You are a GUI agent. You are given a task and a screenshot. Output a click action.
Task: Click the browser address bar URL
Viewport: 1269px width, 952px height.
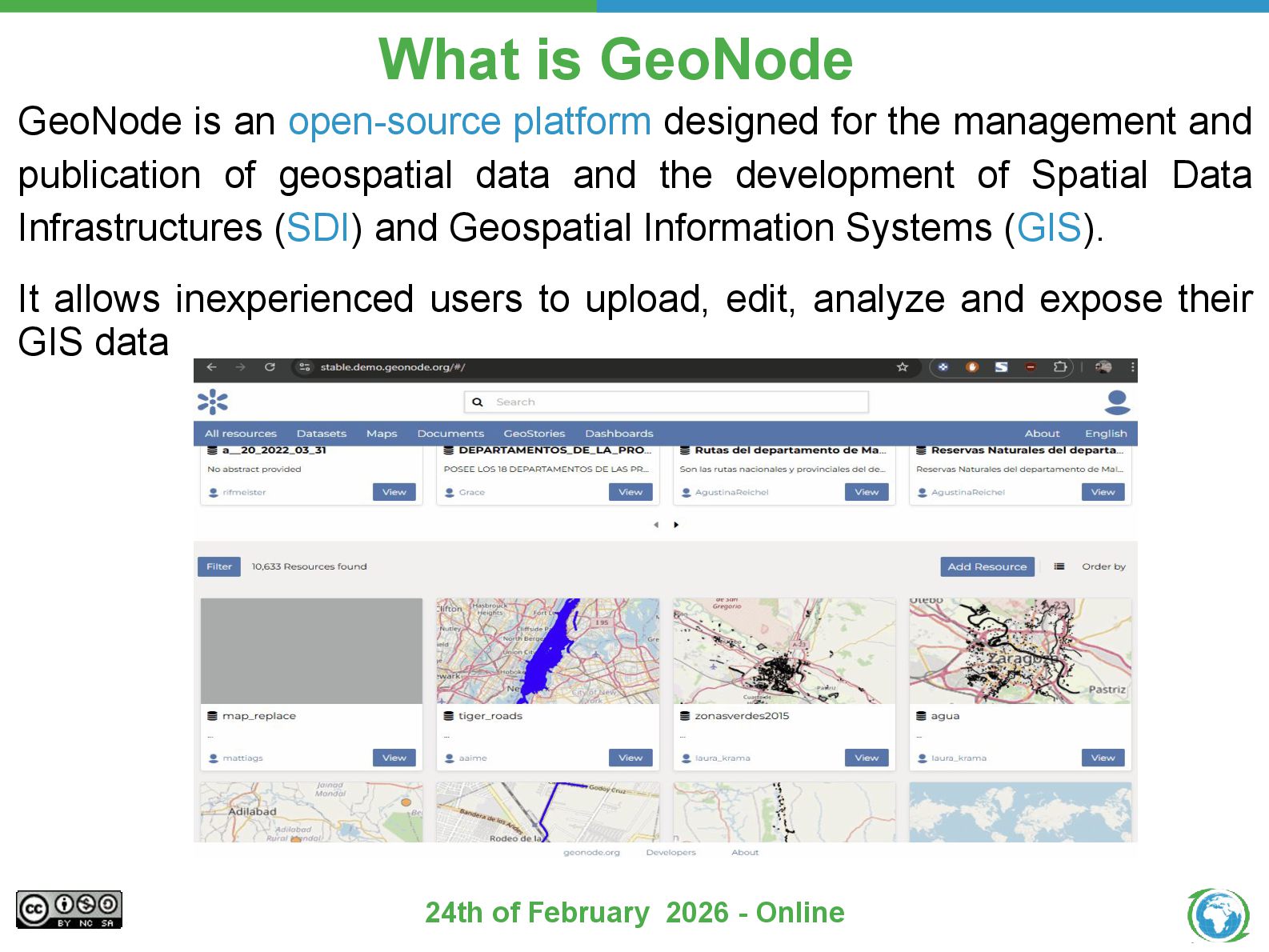[x=392, y=367]
